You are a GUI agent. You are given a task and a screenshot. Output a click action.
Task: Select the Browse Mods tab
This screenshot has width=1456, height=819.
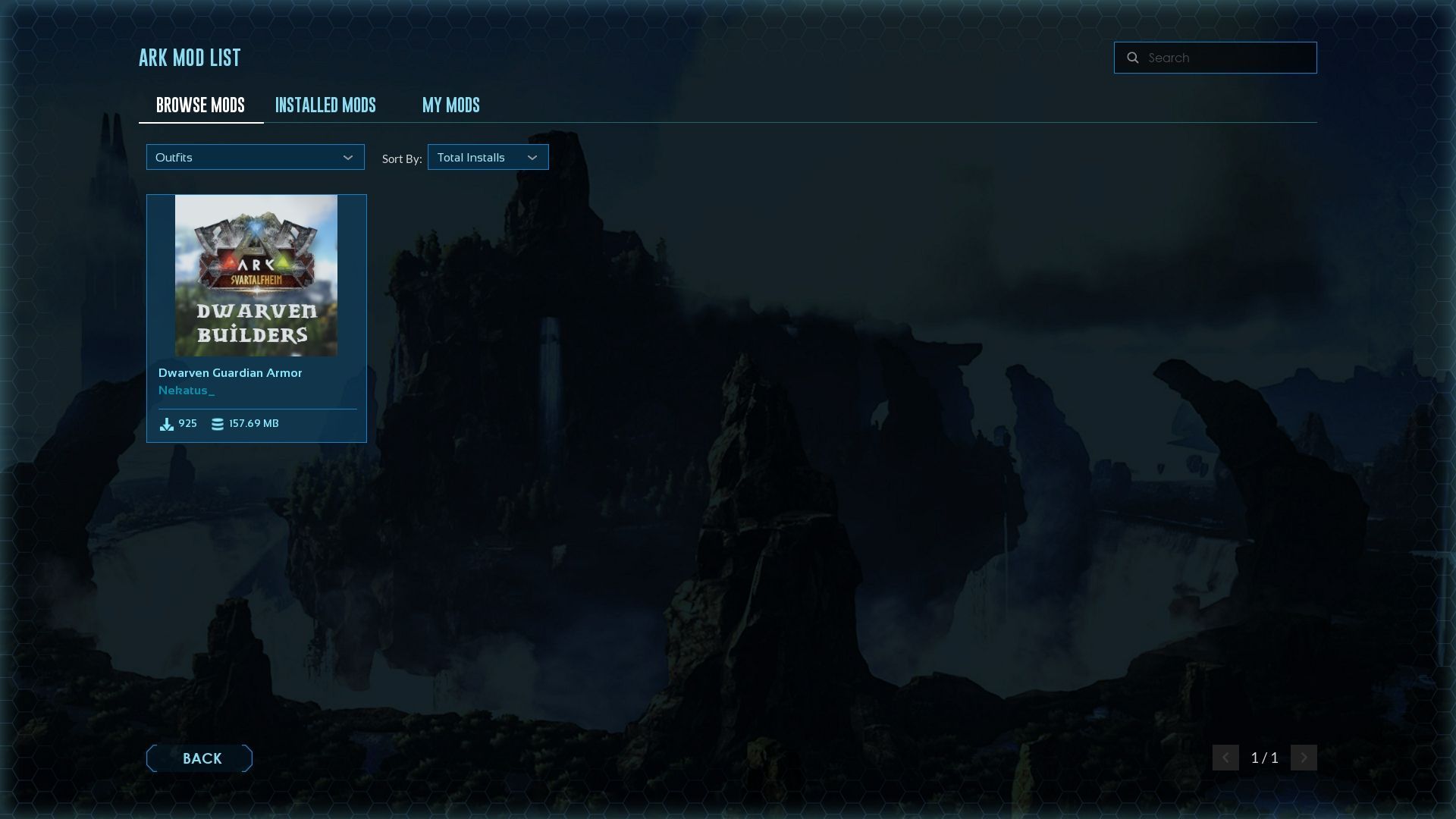click(x=200, y=105)
